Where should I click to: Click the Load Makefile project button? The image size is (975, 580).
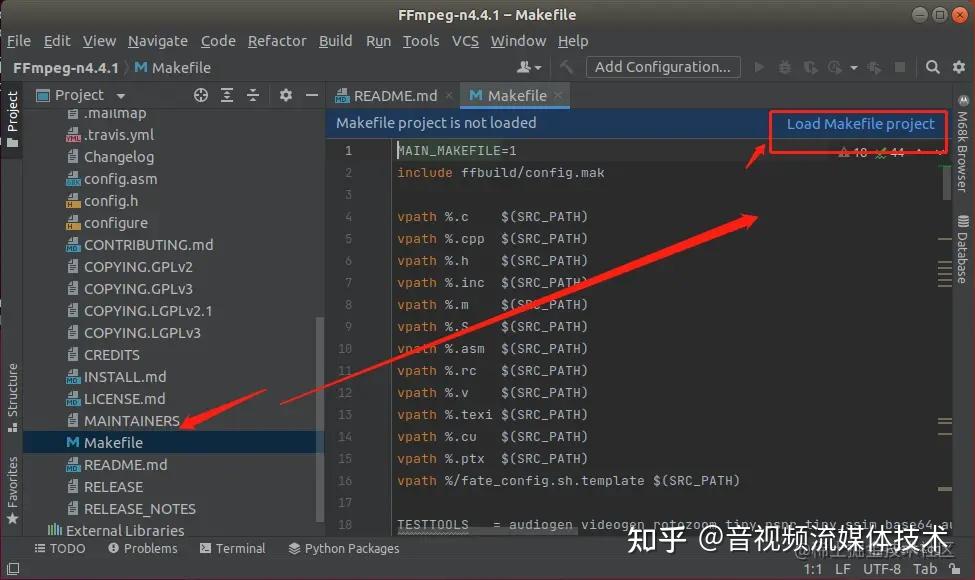pos(857,124)
